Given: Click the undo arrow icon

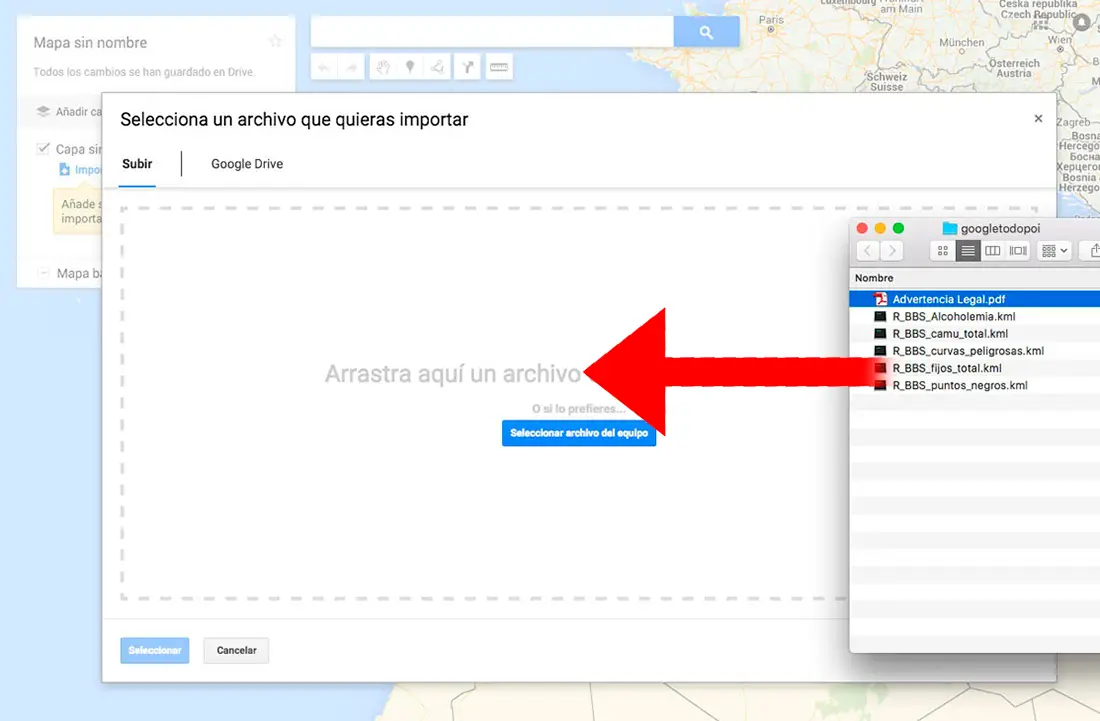Looking at the screenshot, I should pos(323,66).
